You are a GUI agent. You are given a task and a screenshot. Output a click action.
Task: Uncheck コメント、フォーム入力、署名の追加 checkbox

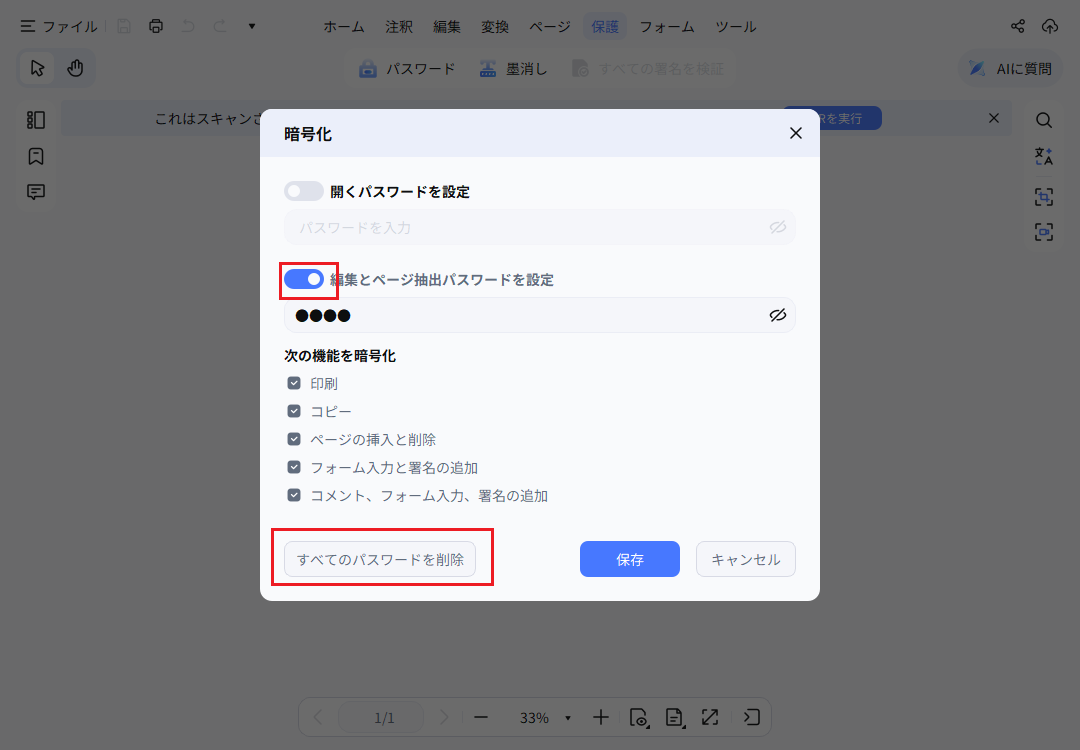pyautogui.click(x=294, y=495)
